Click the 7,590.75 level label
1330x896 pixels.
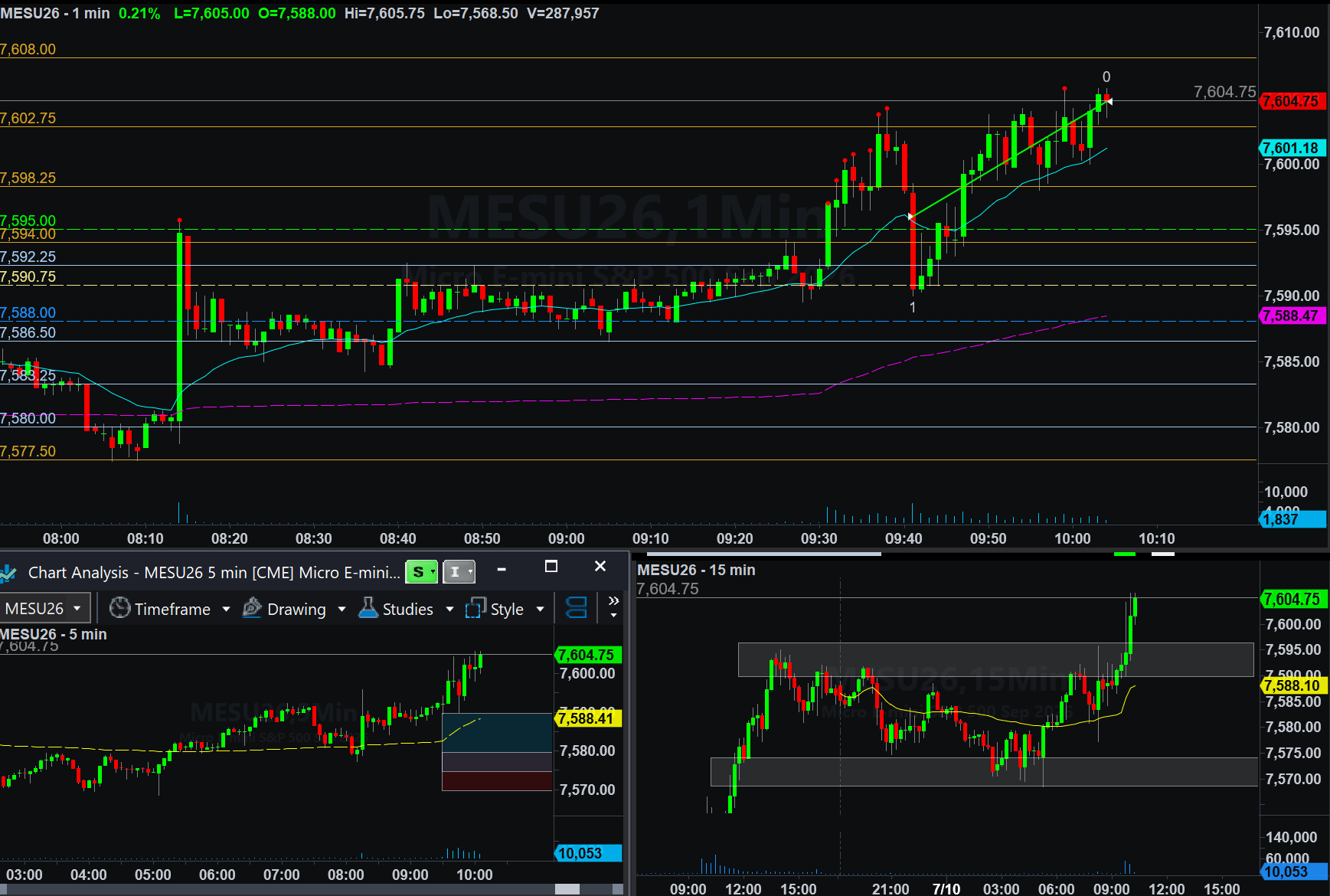pos(28,276)
